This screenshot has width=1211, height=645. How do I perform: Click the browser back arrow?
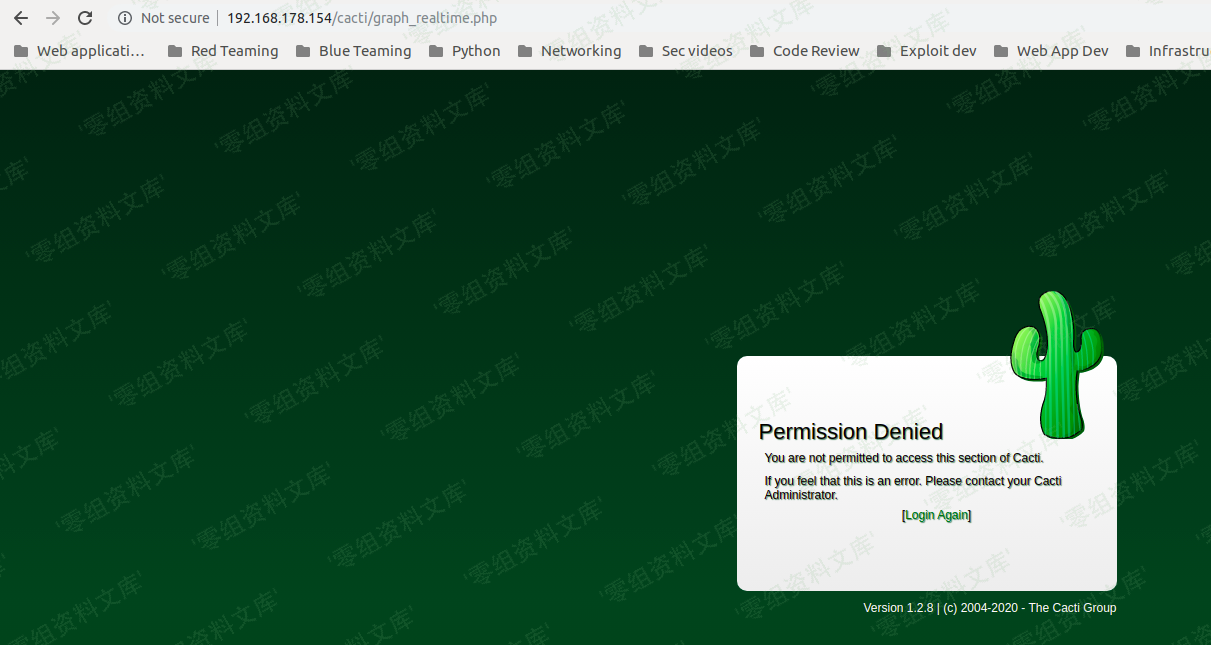point(21,18)
